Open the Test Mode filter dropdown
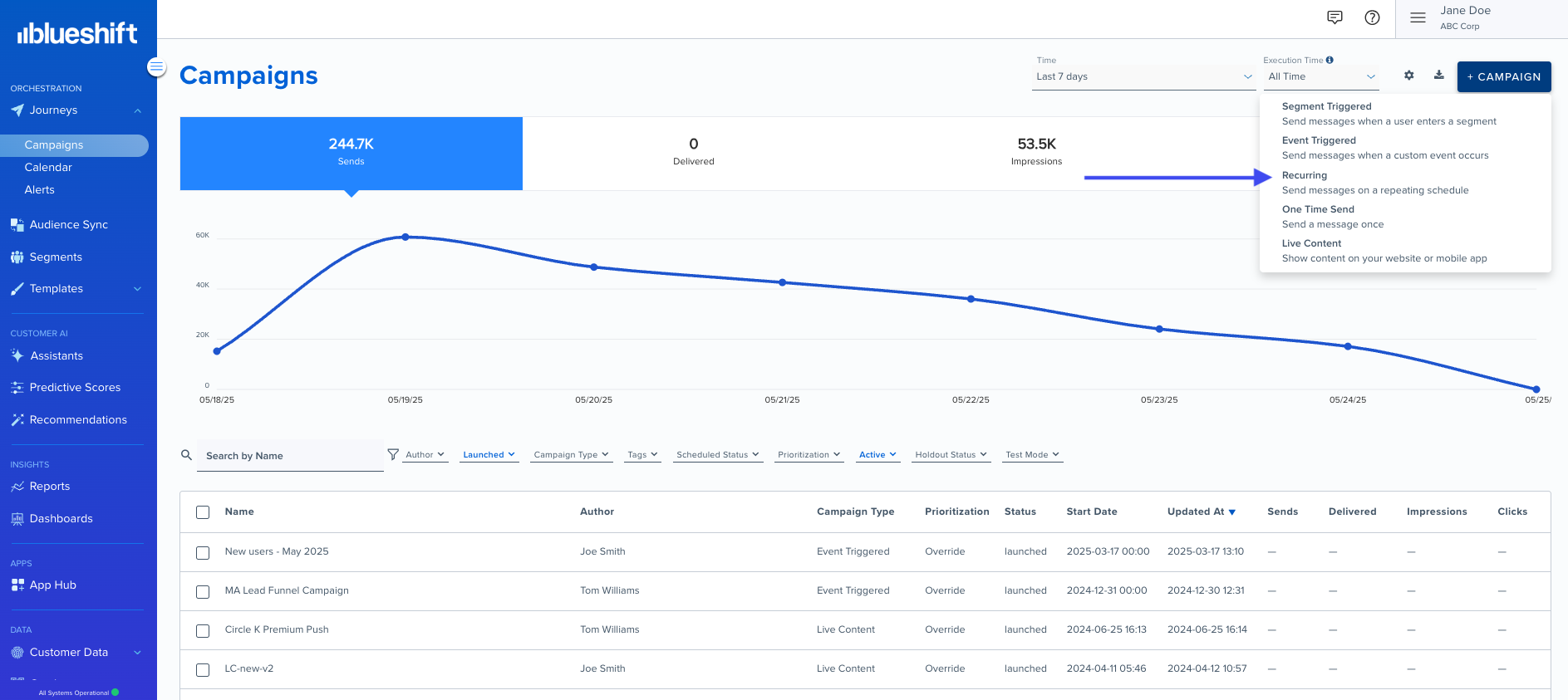The width and height of the screenshot is (1568, 700). click(x=1033, y=455)
